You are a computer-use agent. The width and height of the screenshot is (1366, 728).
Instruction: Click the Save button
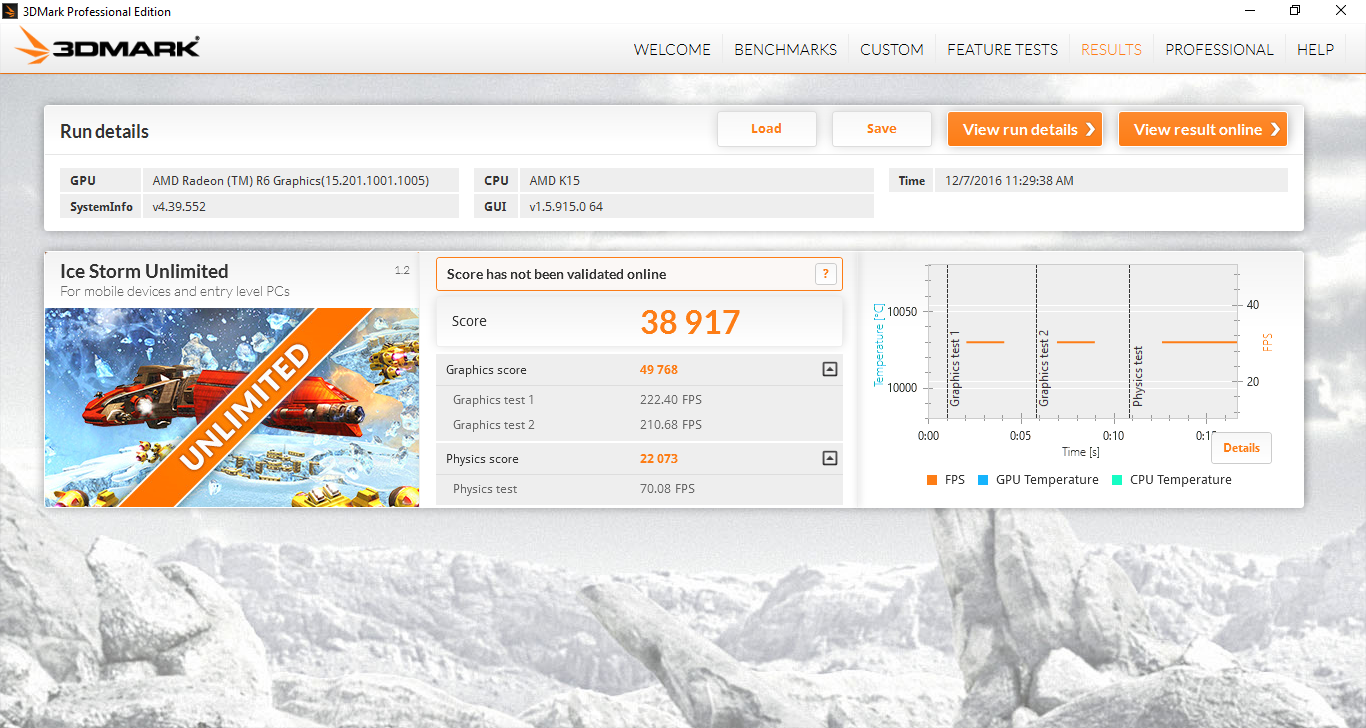[882, 129]
